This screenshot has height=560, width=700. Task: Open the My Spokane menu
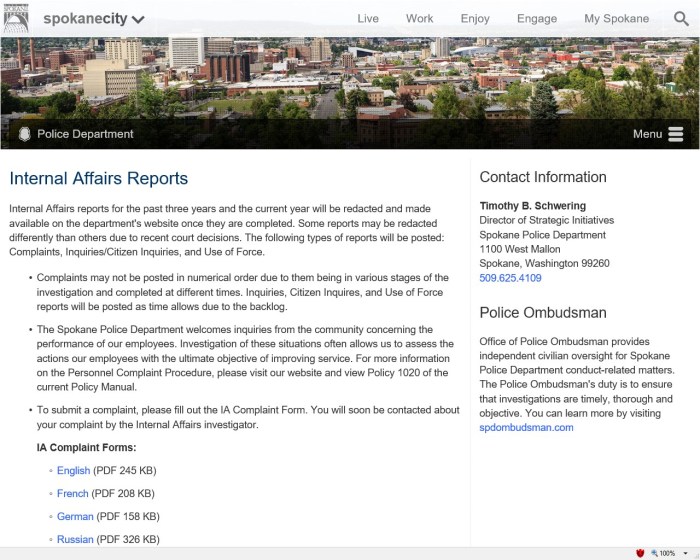tap(617, 19)
